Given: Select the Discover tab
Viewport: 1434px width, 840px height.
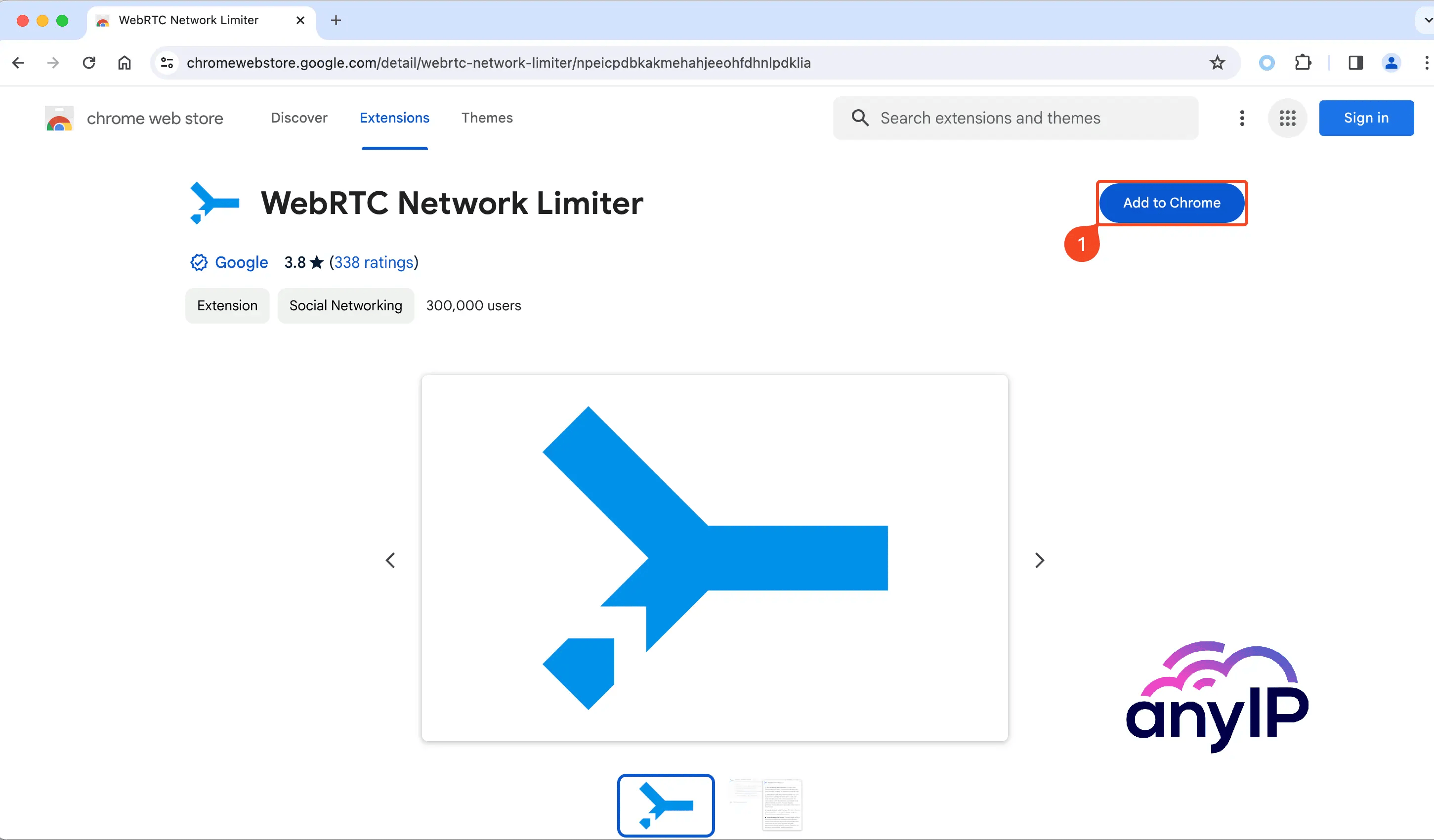Looking at the screenshot, I should [x=299, y=118].
